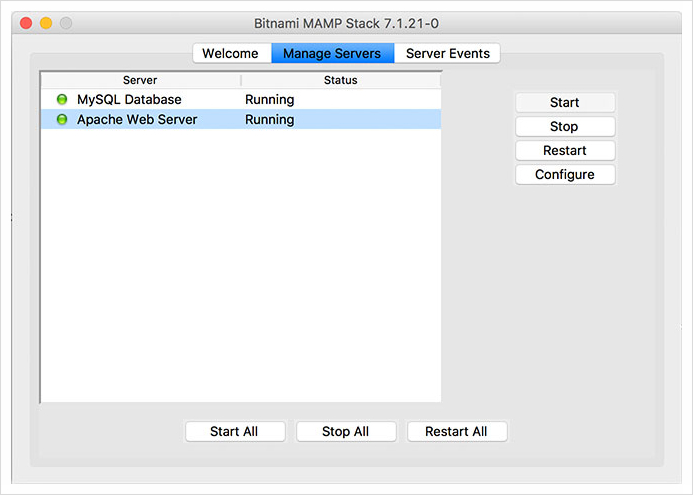This screenshot has height=495, width=693.
Task: Select the MySQL Database row
Action: 241,99
